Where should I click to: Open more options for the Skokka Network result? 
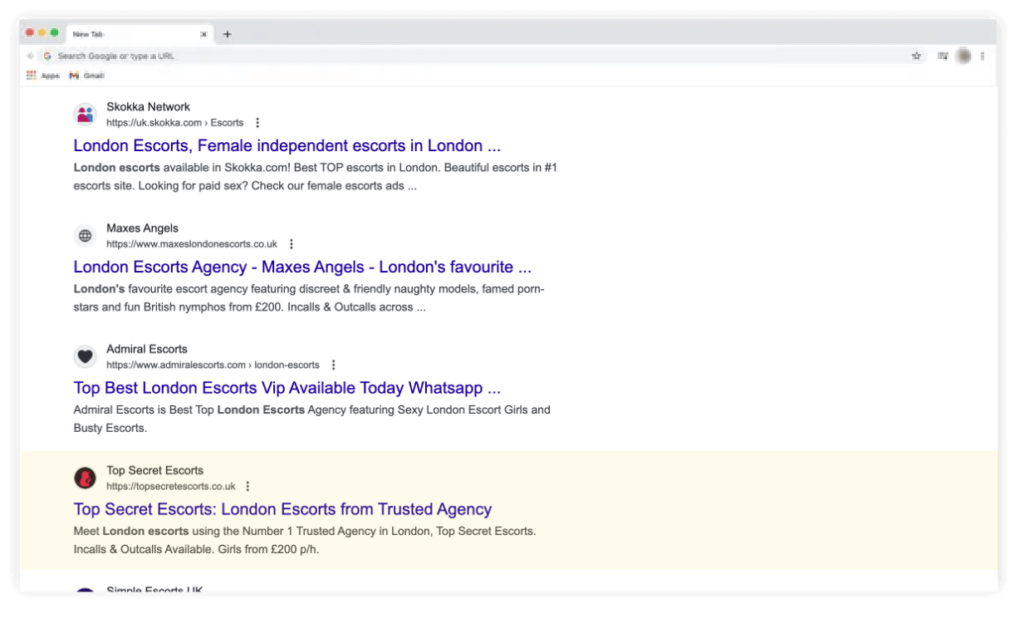point(257,123)
